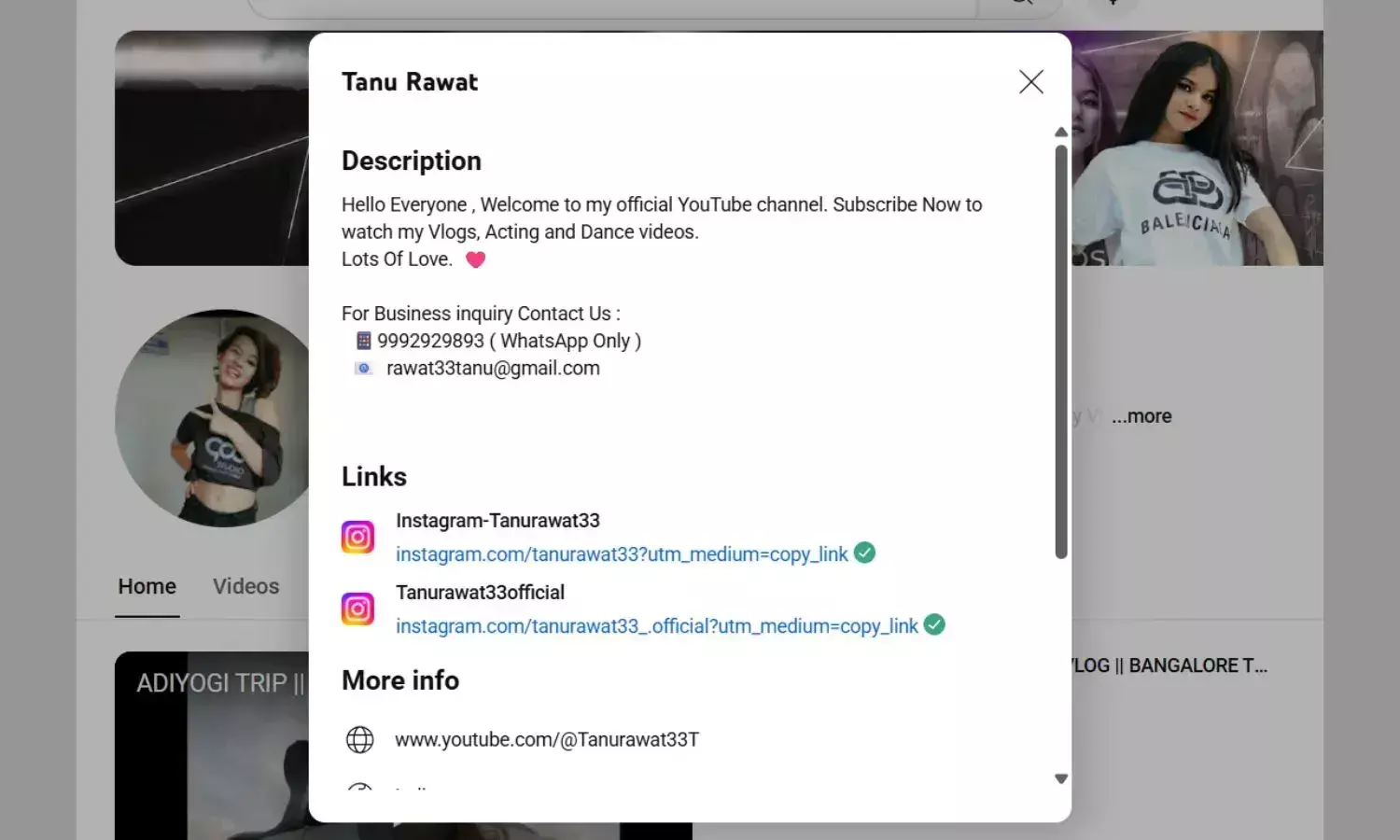Open instagram.com/tanurawat33_.official link

coord(657,626)
